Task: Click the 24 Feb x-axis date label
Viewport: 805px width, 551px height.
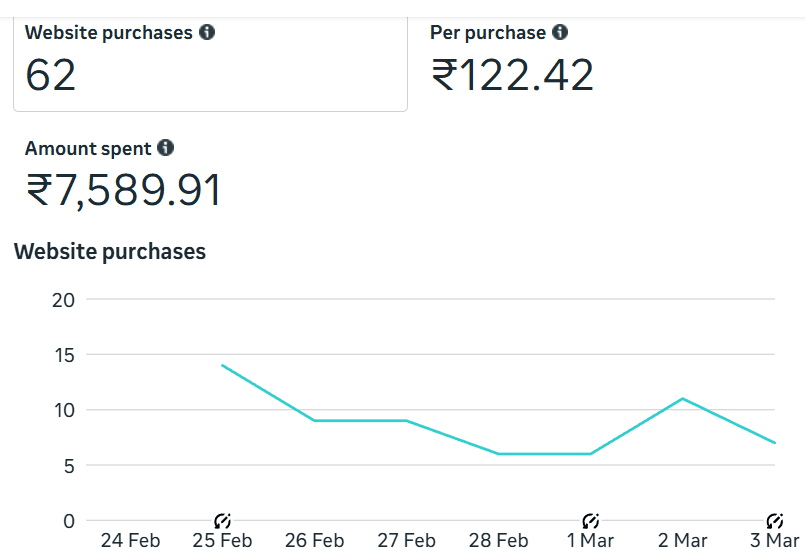Action: 130,540
